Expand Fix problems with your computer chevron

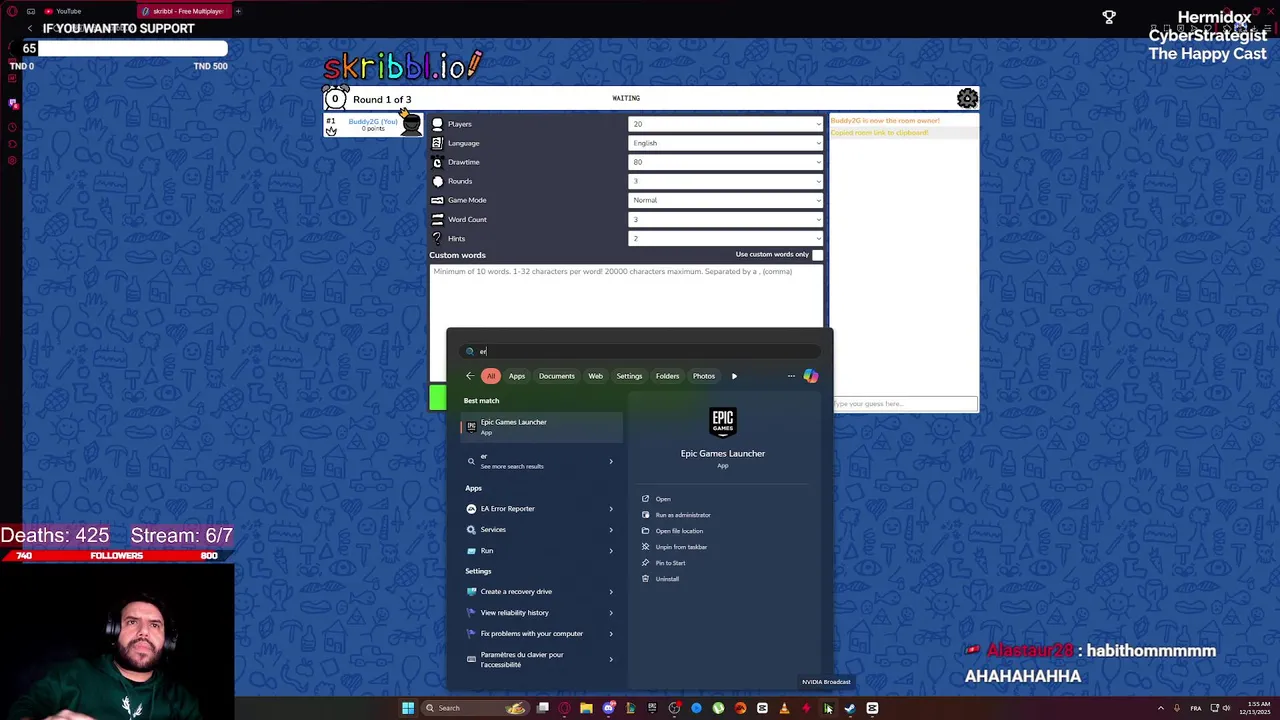pyautogui.click(x=611, y=634)
